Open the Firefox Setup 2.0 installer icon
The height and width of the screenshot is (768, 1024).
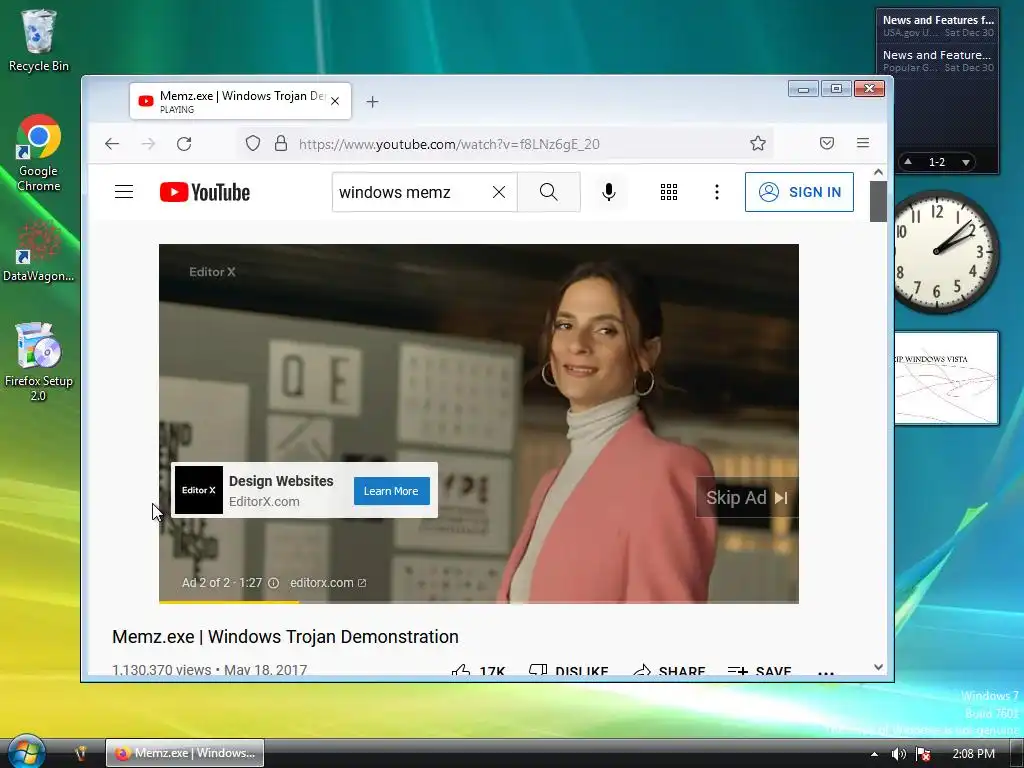tap(39, 361)
